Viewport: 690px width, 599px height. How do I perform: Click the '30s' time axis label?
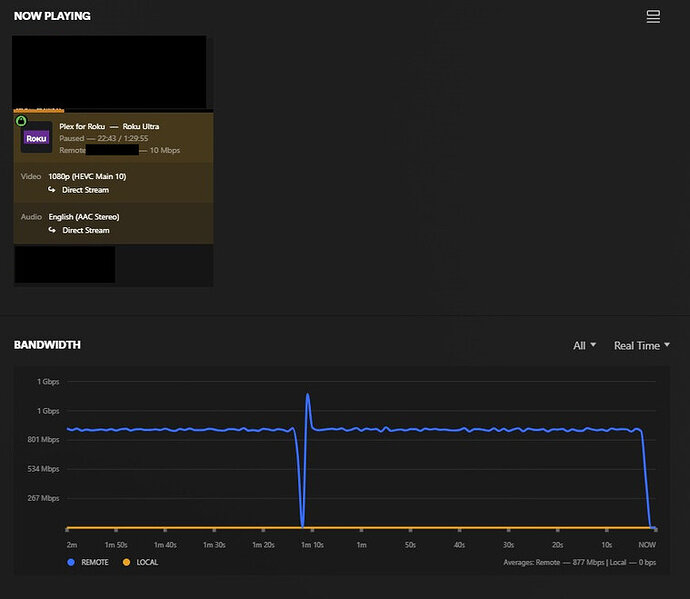(508, 544)
